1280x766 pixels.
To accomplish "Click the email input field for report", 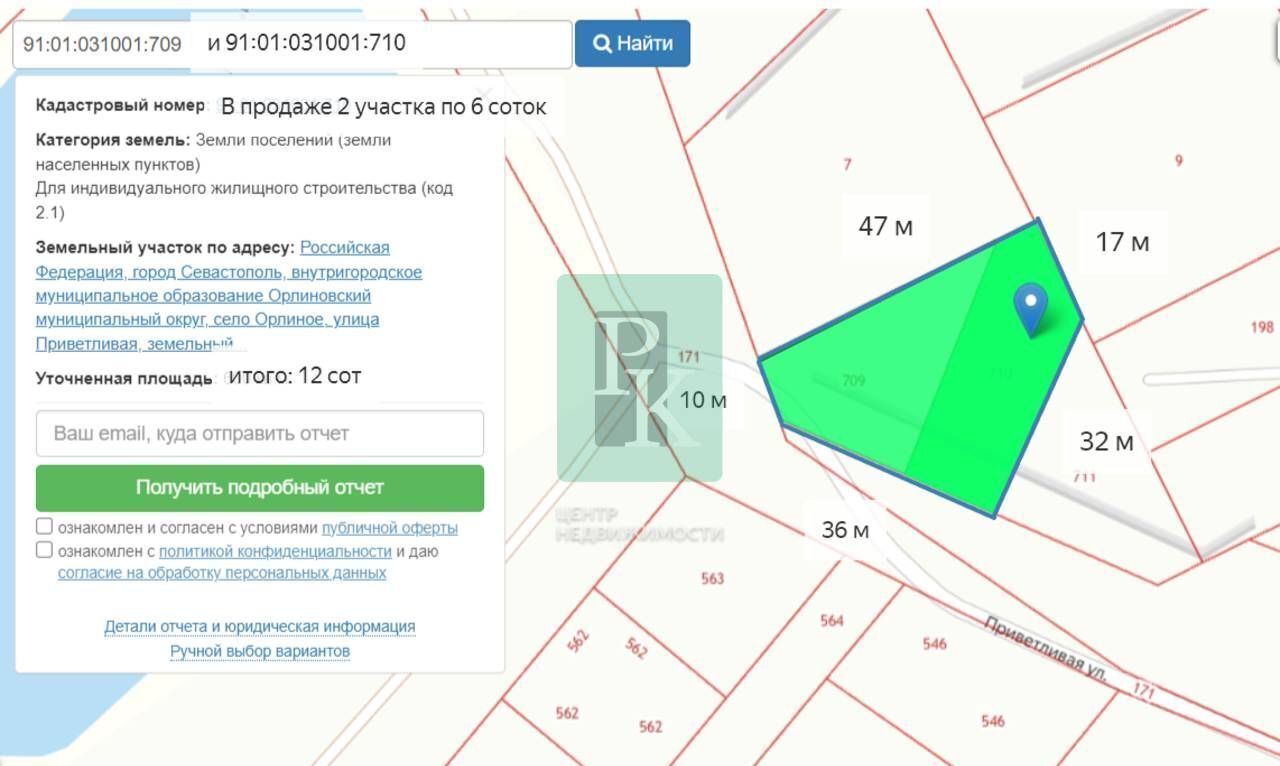I will (260, 434).
